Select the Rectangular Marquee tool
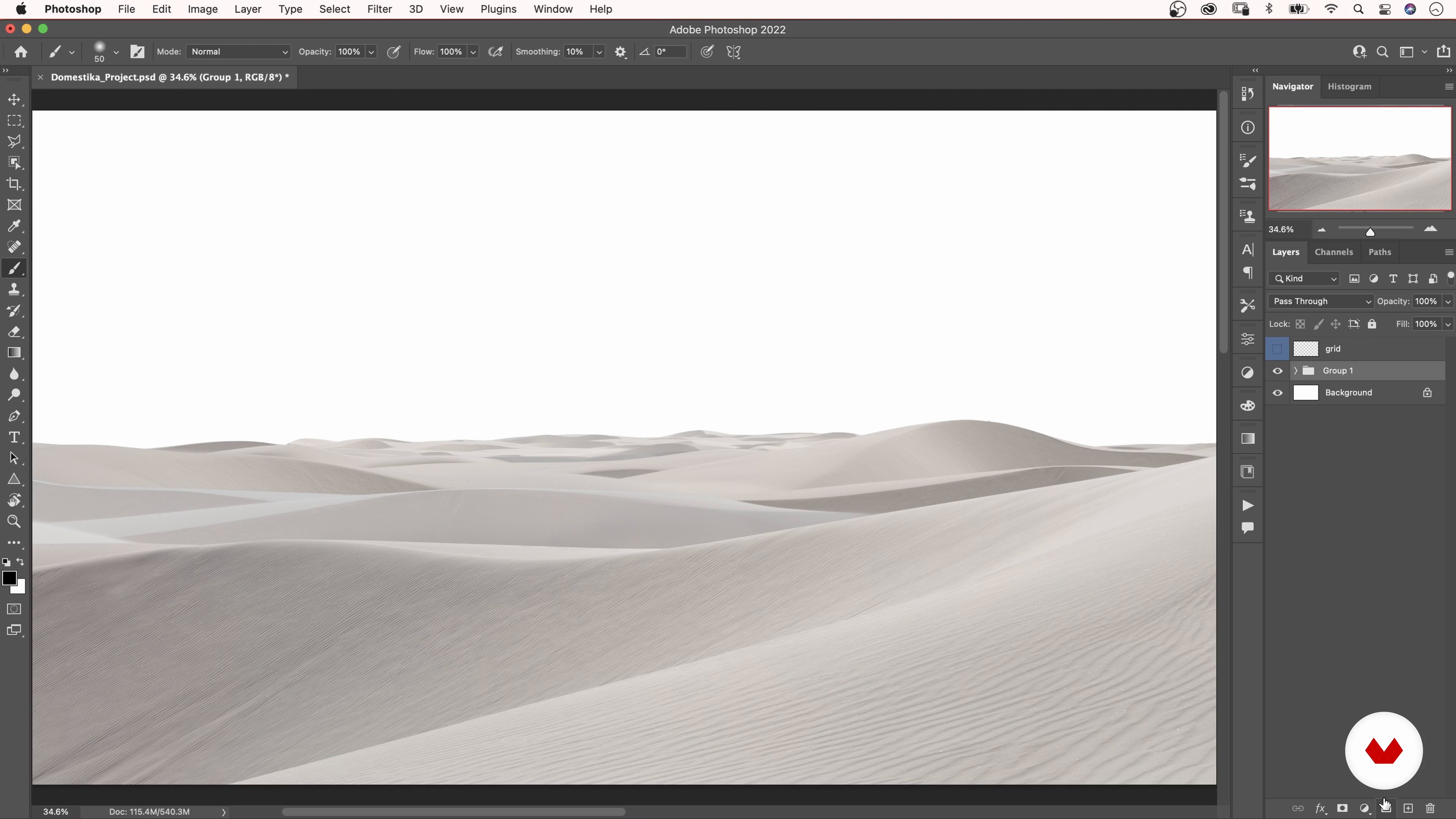Screen dimensions: 1456x819 click(x=14, y=121)
